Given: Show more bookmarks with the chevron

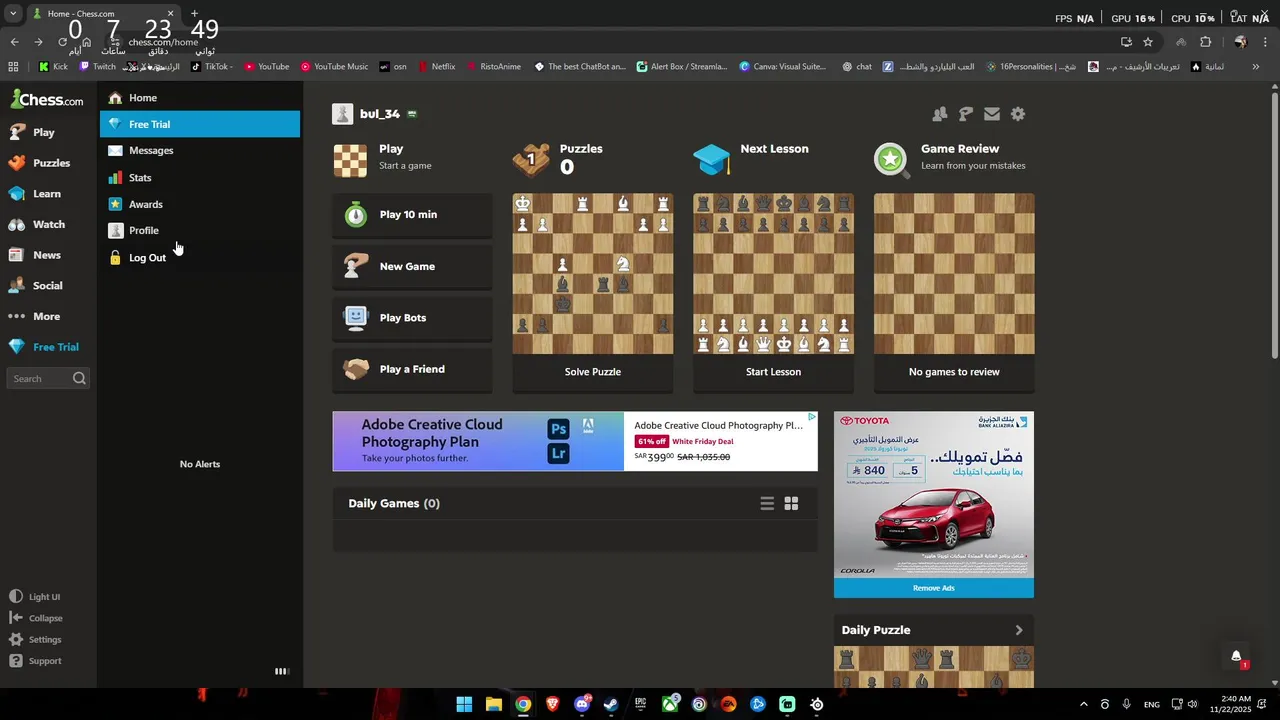Looking at the screenshot, I should tap(1256, 67).
